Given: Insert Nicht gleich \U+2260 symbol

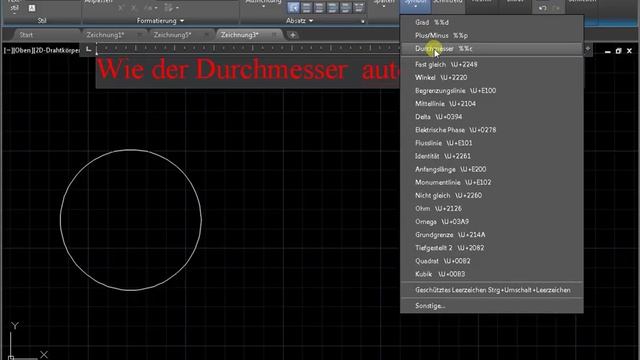Looking at the screenshot, I should click(491, 196).
